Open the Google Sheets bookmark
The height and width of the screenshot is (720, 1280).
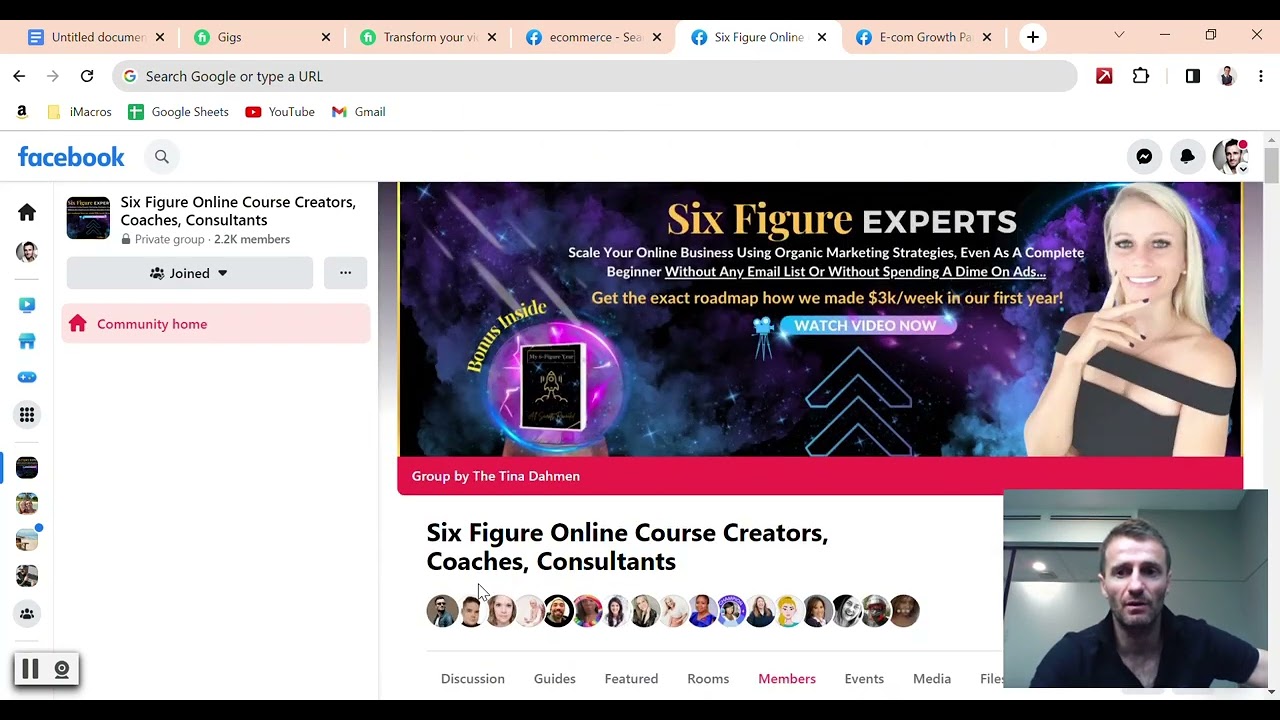[179, 112]
